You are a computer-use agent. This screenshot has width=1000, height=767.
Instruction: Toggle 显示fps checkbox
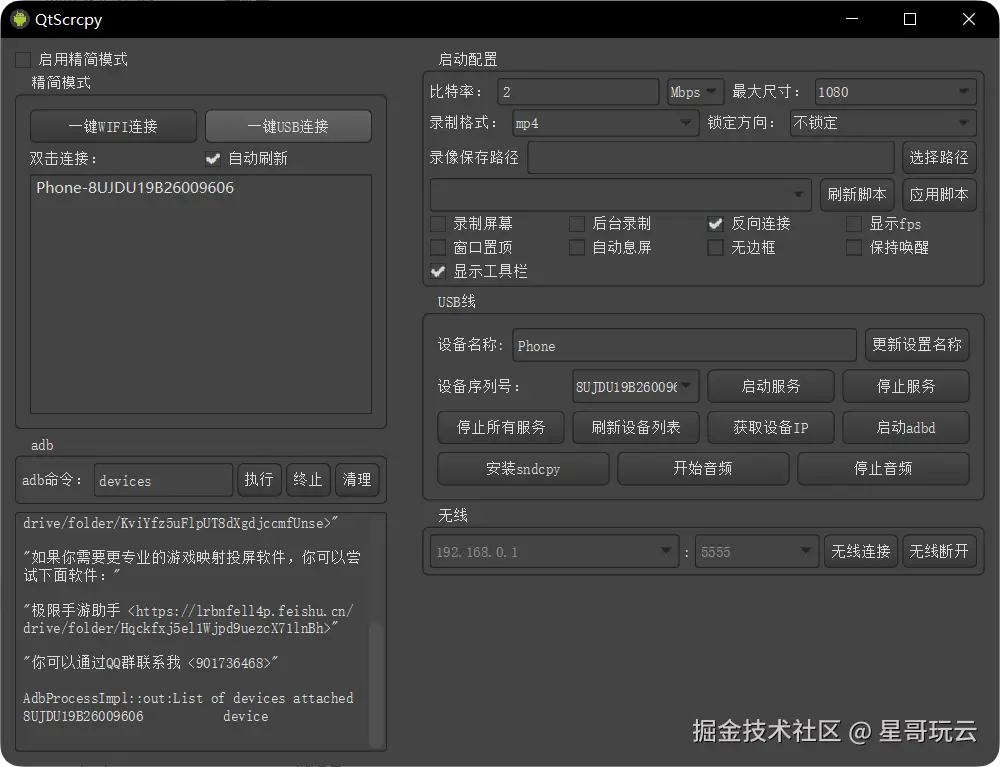click(x=854, y=224)
